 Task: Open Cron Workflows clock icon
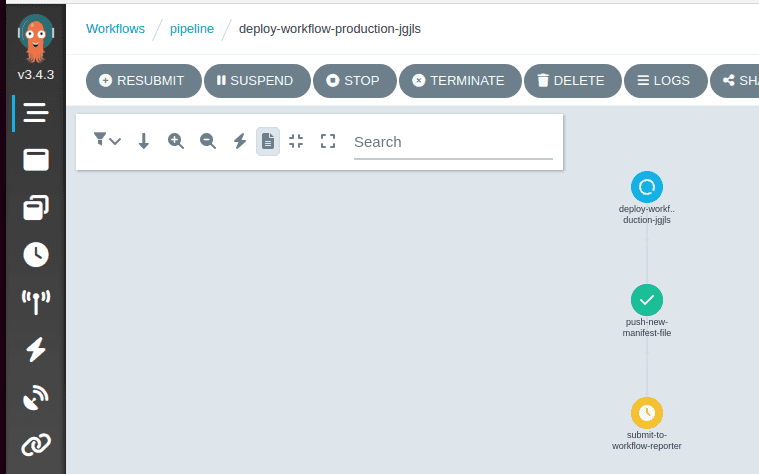coord(36,254)
